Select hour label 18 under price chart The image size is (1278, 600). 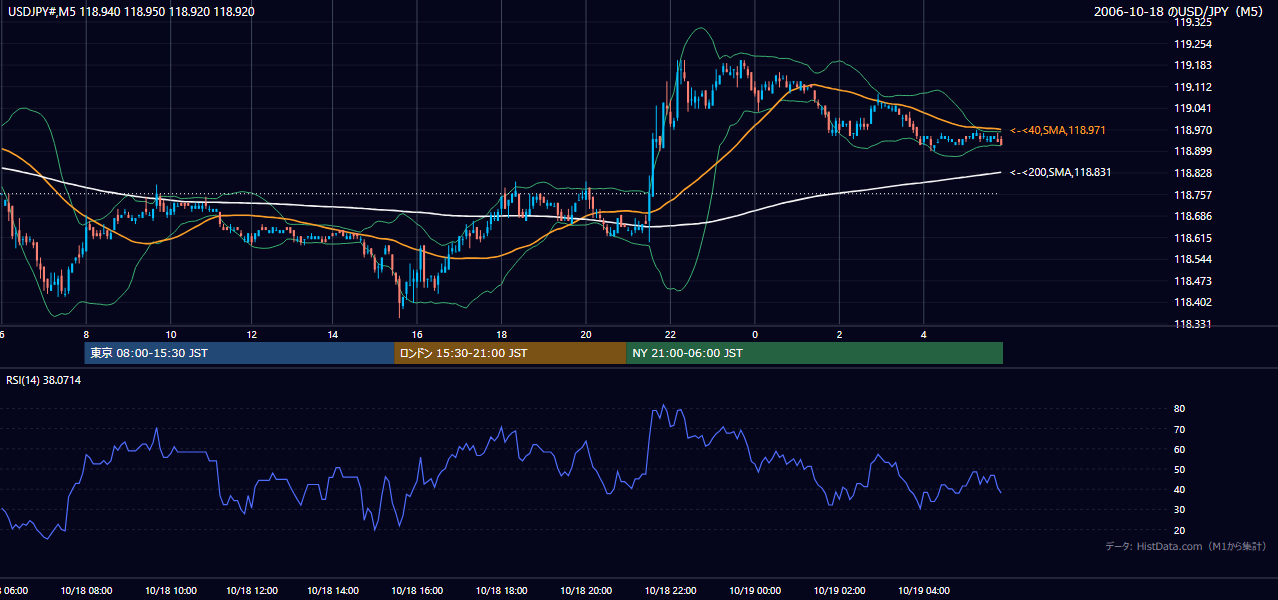[x=502, y=334]
